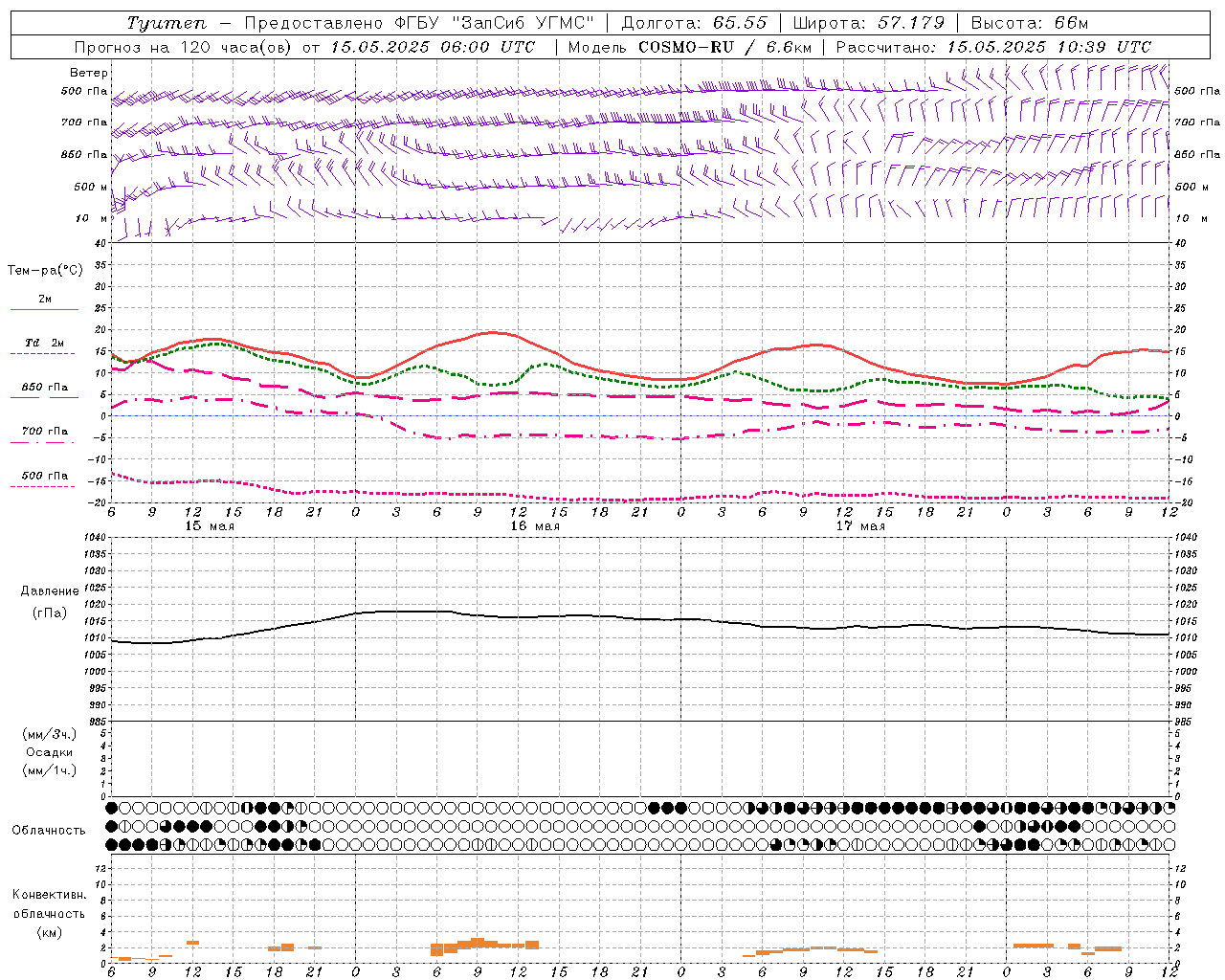The width and height of the screenshot is (1225, 980).
Task: Click the "700 гПа" temperature legend entry
Action: (45, 432)
